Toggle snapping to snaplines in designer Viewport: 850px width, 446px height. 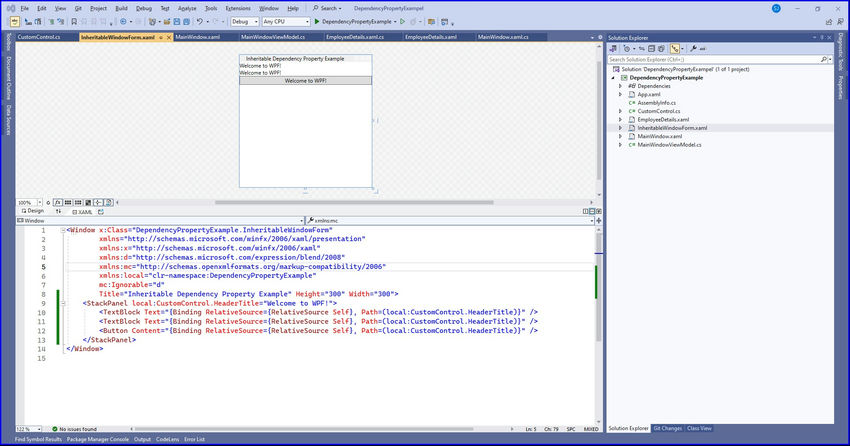98,203
